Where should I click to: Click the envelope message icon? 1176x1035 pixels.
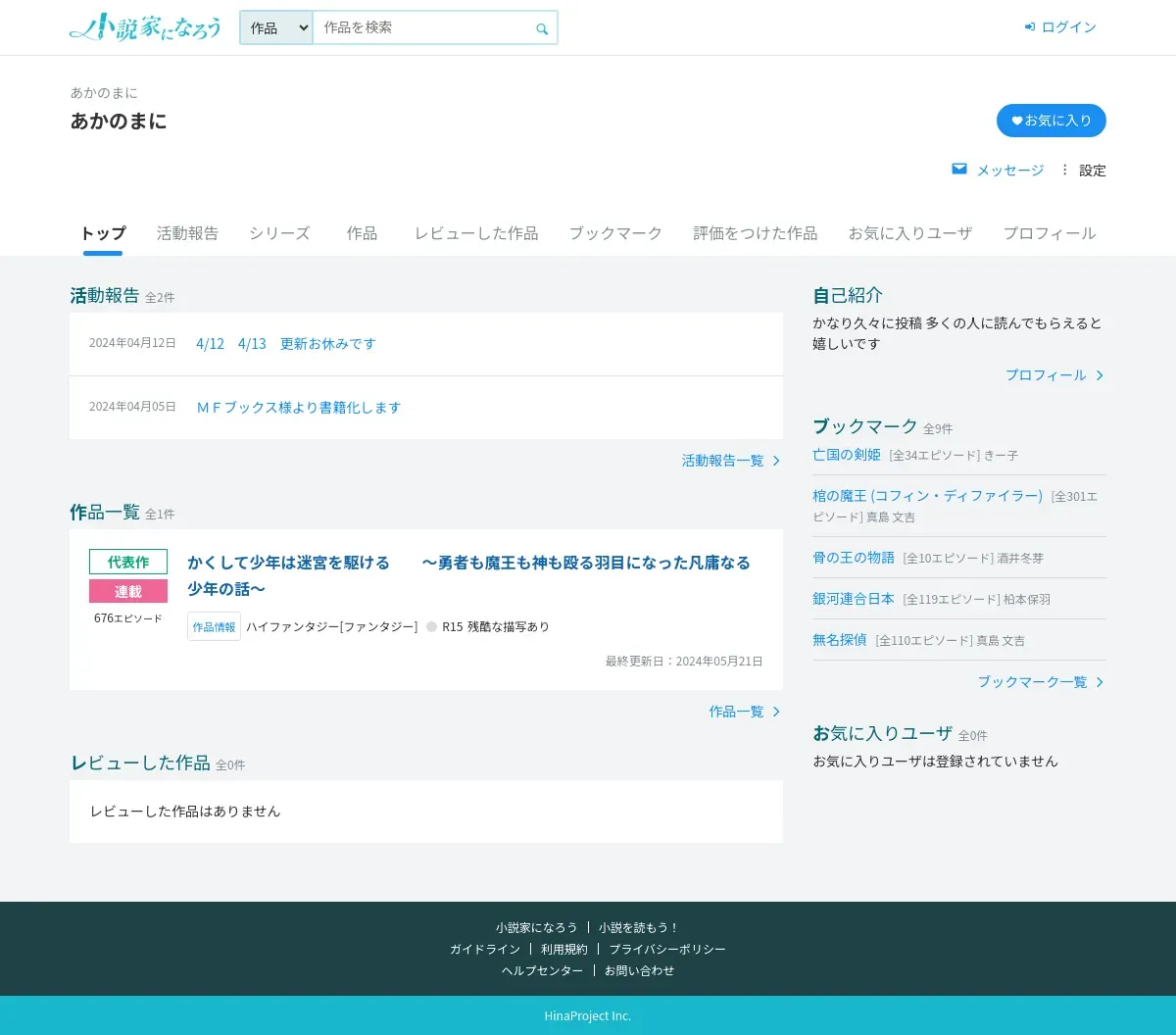pyautogui.click(x=959, y=169)
